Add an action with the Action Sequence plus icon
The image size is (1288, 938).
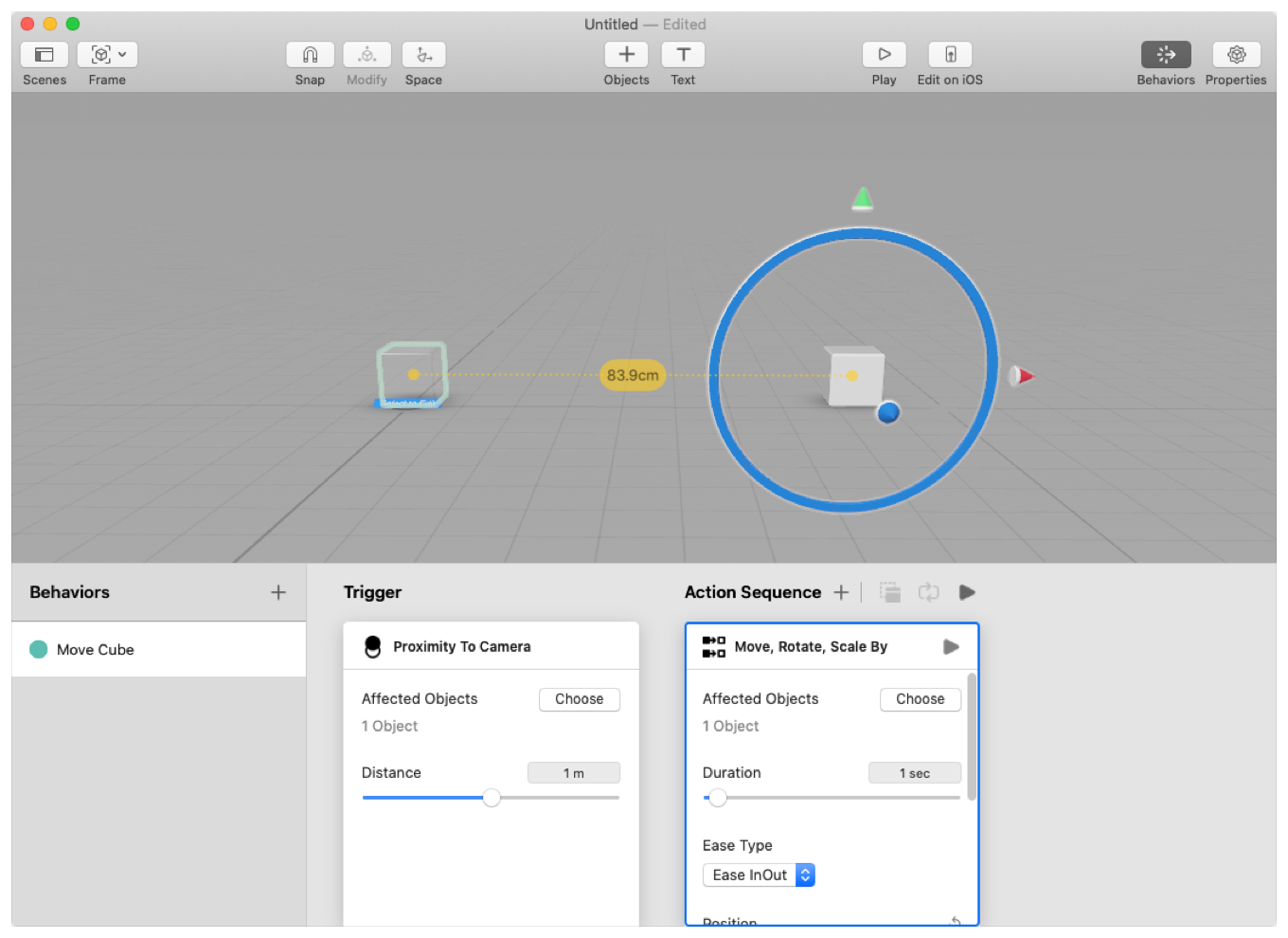coord(841,592)
